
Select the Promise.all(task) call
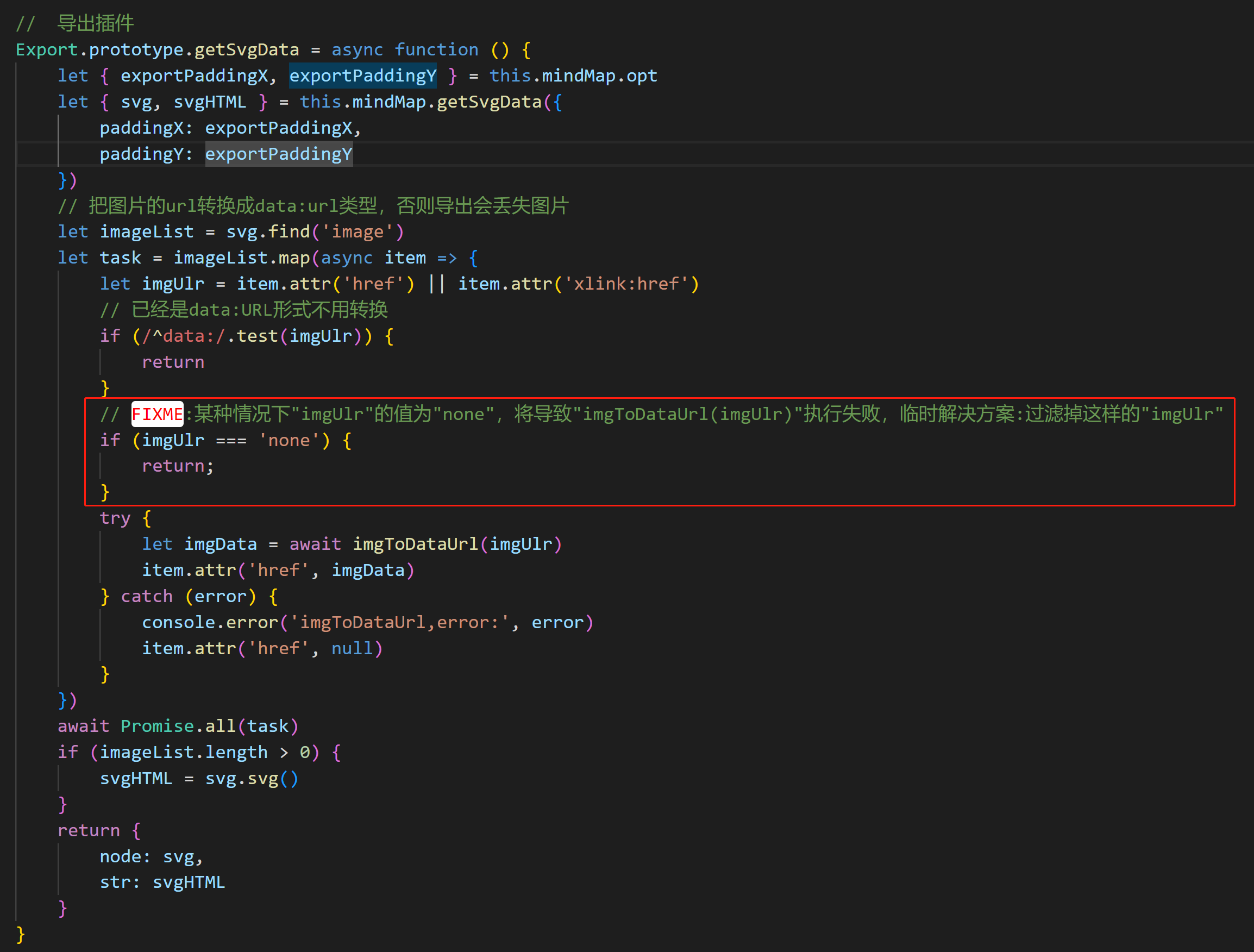pyautogui.click(x=209, y=726)
